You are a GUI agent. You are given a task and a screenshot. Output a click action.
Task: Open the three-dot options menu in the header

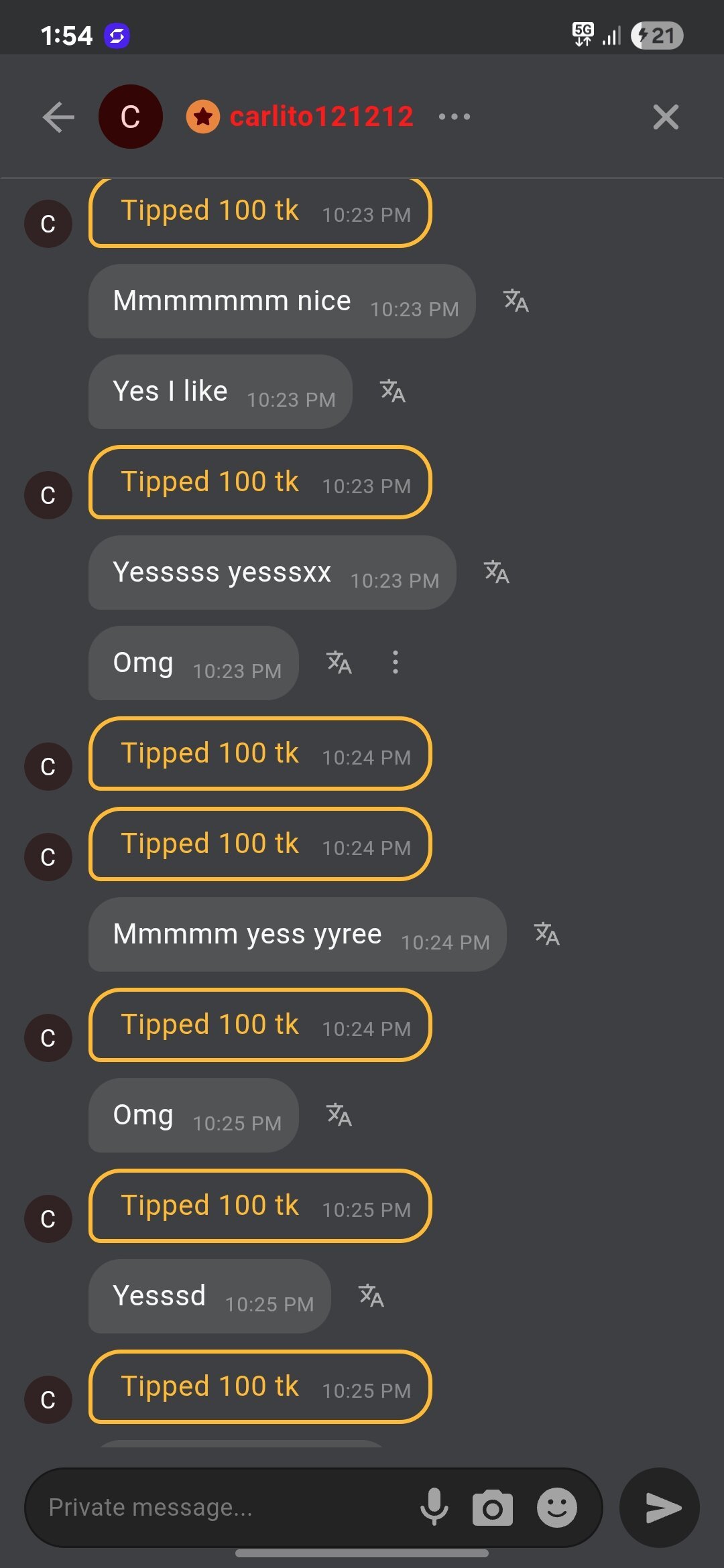455,117
